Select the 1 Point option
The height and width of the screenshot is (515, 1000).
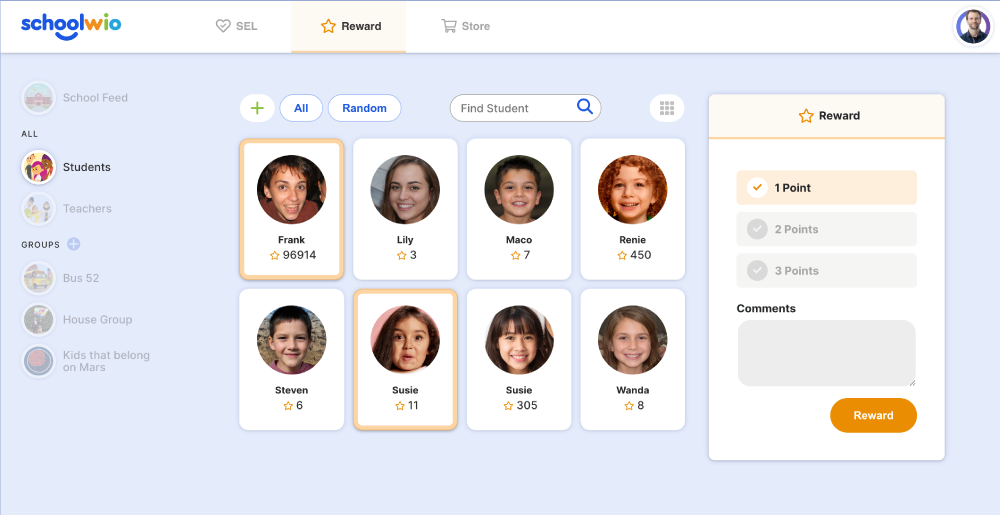pos(826,188)
